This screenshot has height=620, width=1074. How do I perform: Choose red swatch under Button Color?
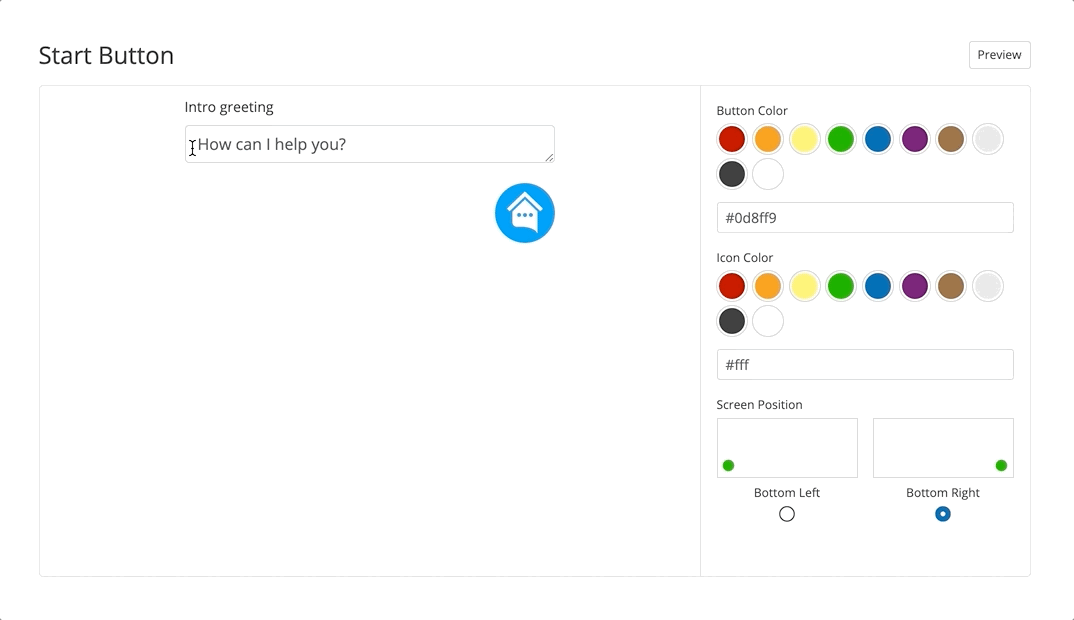(732, 139)
